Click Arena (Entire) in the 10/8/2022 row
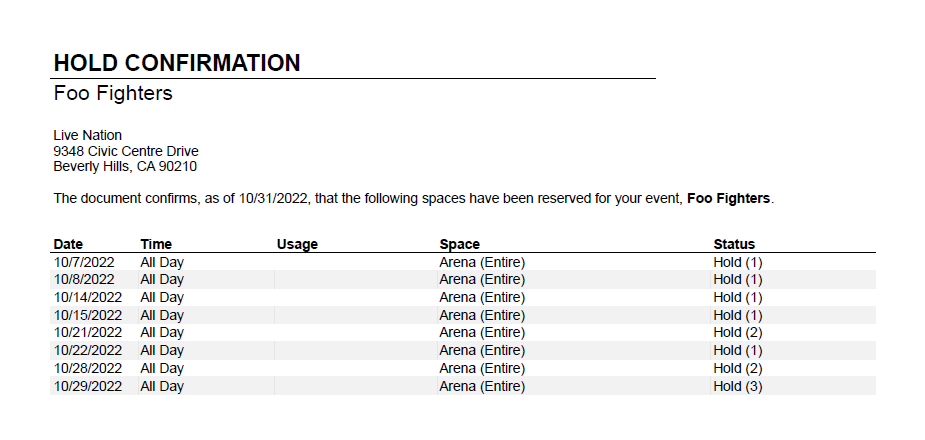This screenshot has height=440, width=925. (482, 280)
